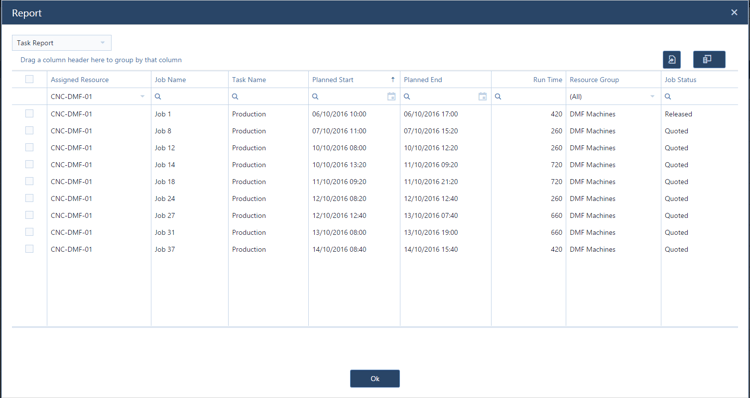Click the column chooser icon button
This screenshot has height=398, width=750.
point(709,59)
